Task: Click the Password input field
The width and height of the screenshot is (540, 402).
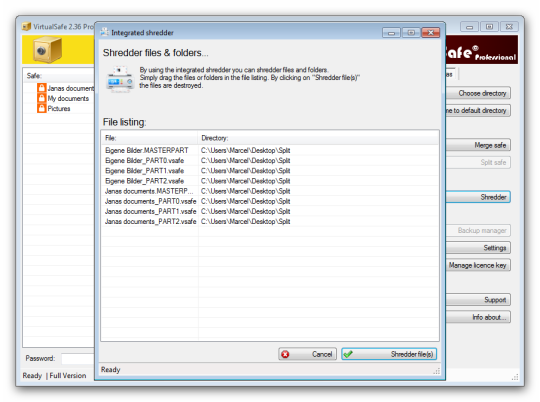Action: (x=78, y=359)
